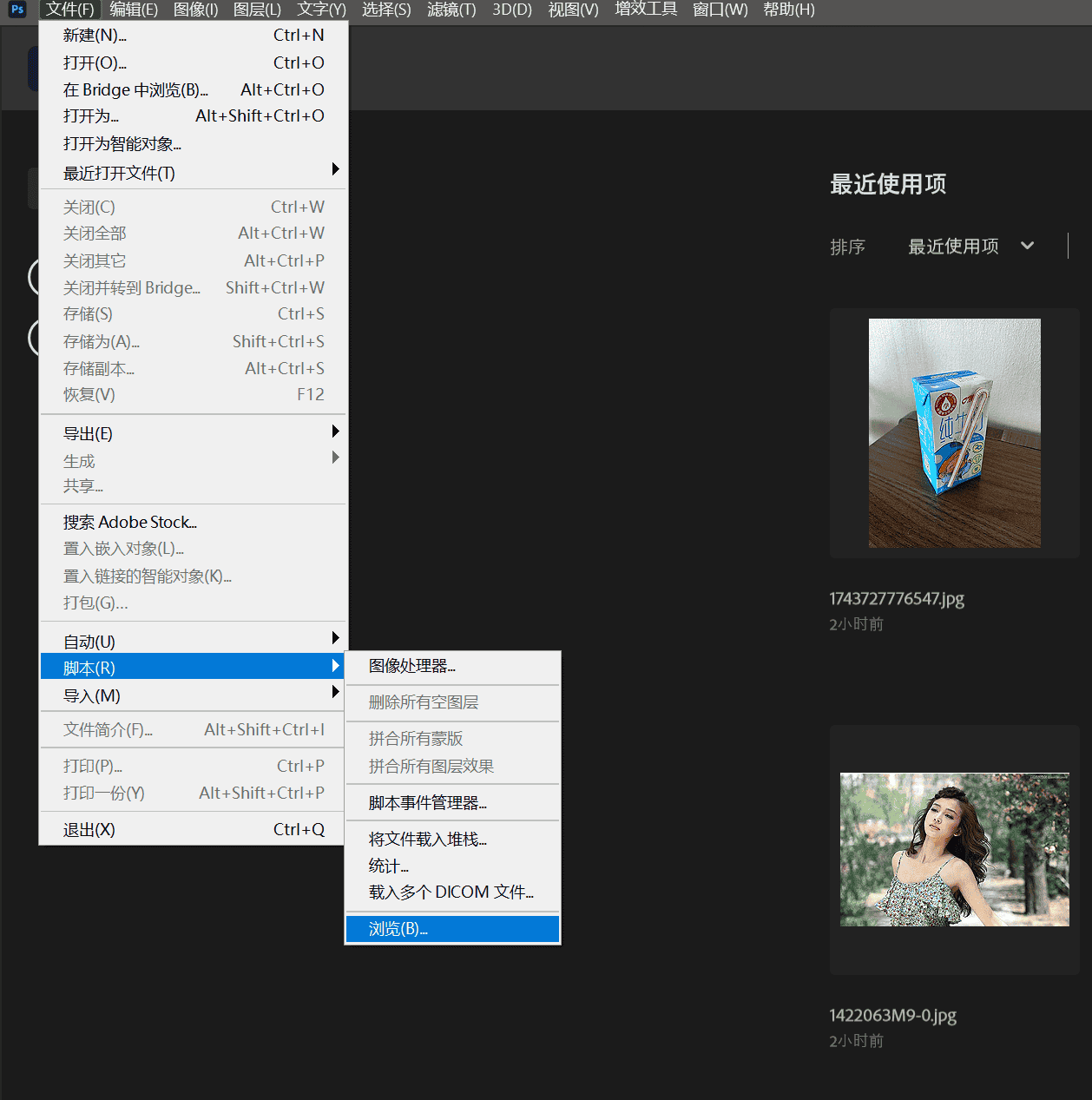Open 图像处理器... from the scripts submenu
Image resolution: width=1092 pixels, height=1100 pixels.
click(452, 666)
